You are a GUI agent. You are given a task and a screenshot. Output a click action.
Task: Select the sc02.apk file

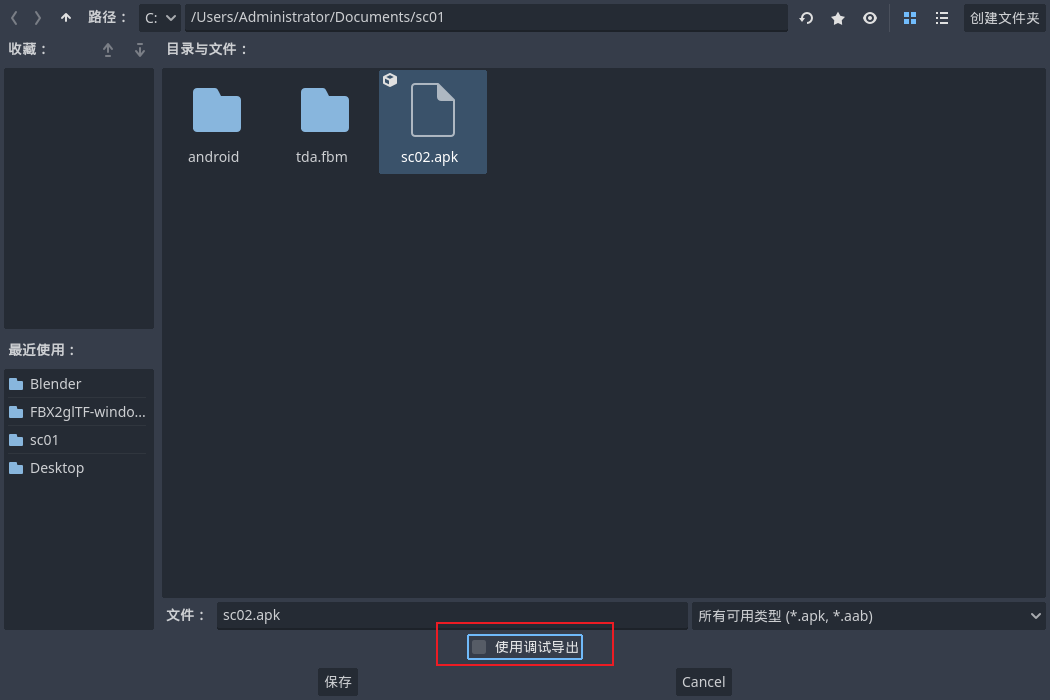pyautogui.click(x=433, y=123)
